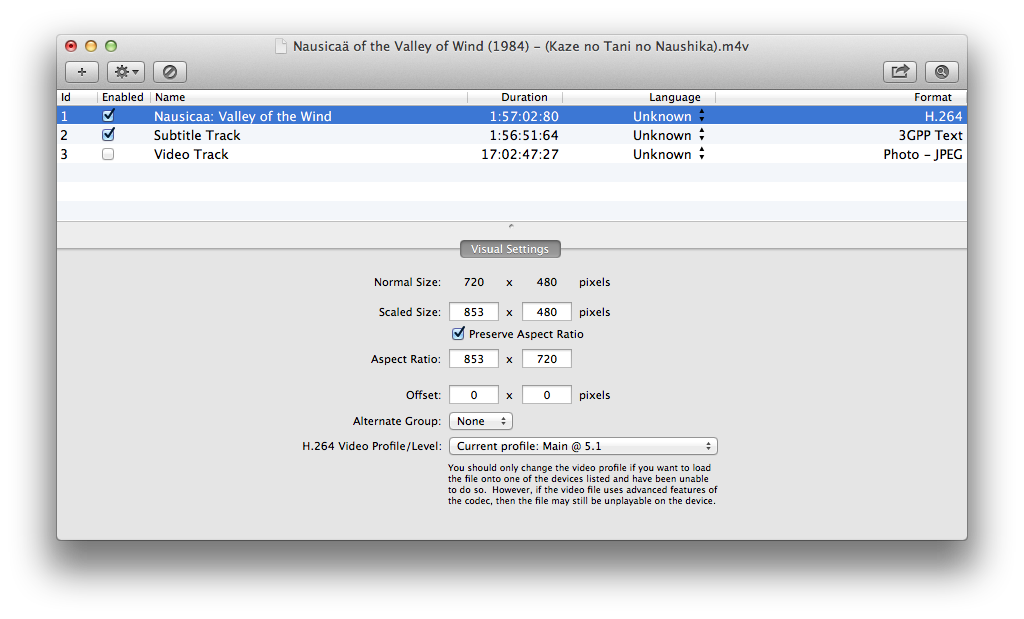Viewport: 1024px width, 619px height.
Task: Click the green zoom window button
Action: click(x=111, y=46)
